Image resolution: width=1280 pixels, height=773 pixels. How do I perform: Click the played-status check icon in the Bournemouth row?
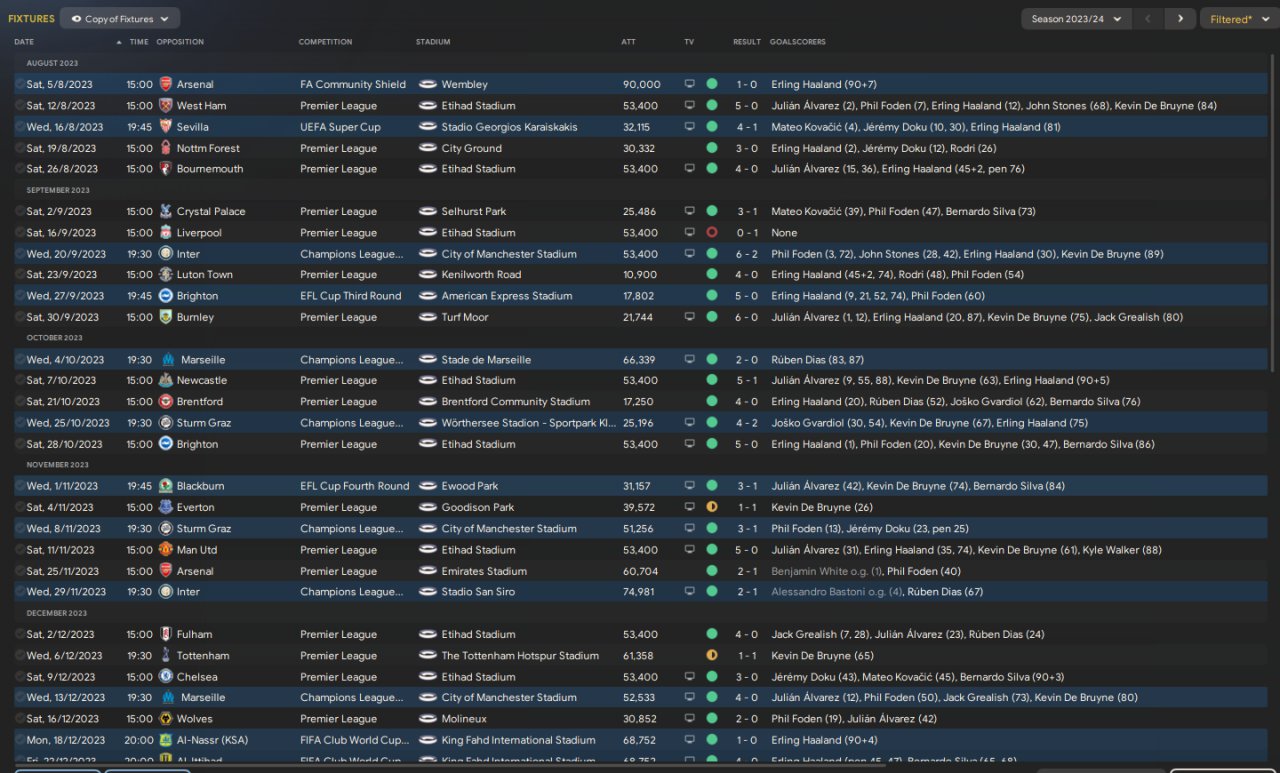pyautogui.click(x=20, y=169)
